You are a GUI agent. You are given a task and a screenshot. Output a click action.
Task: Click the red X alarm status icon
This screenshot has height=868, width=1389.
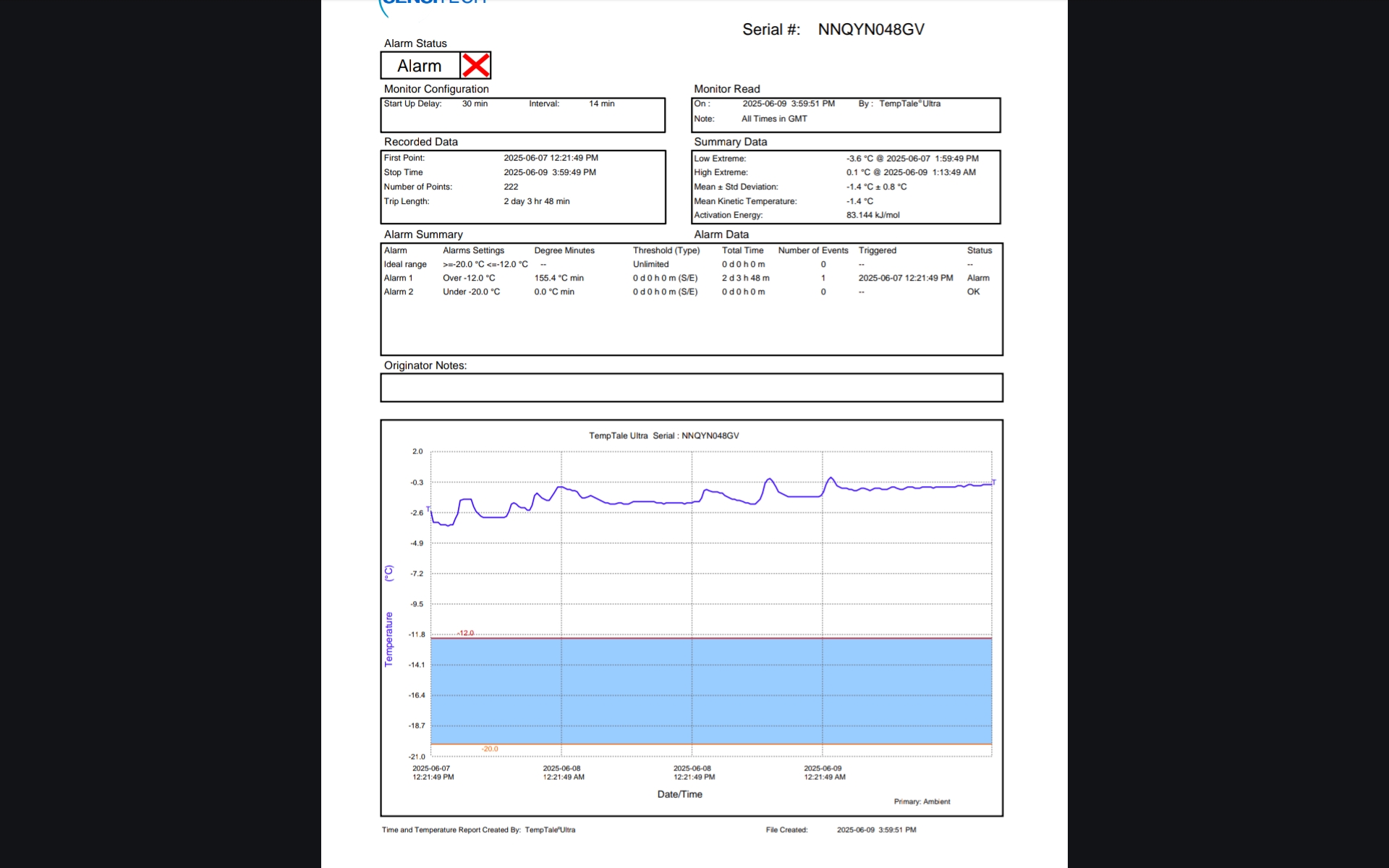pos(475,65)
